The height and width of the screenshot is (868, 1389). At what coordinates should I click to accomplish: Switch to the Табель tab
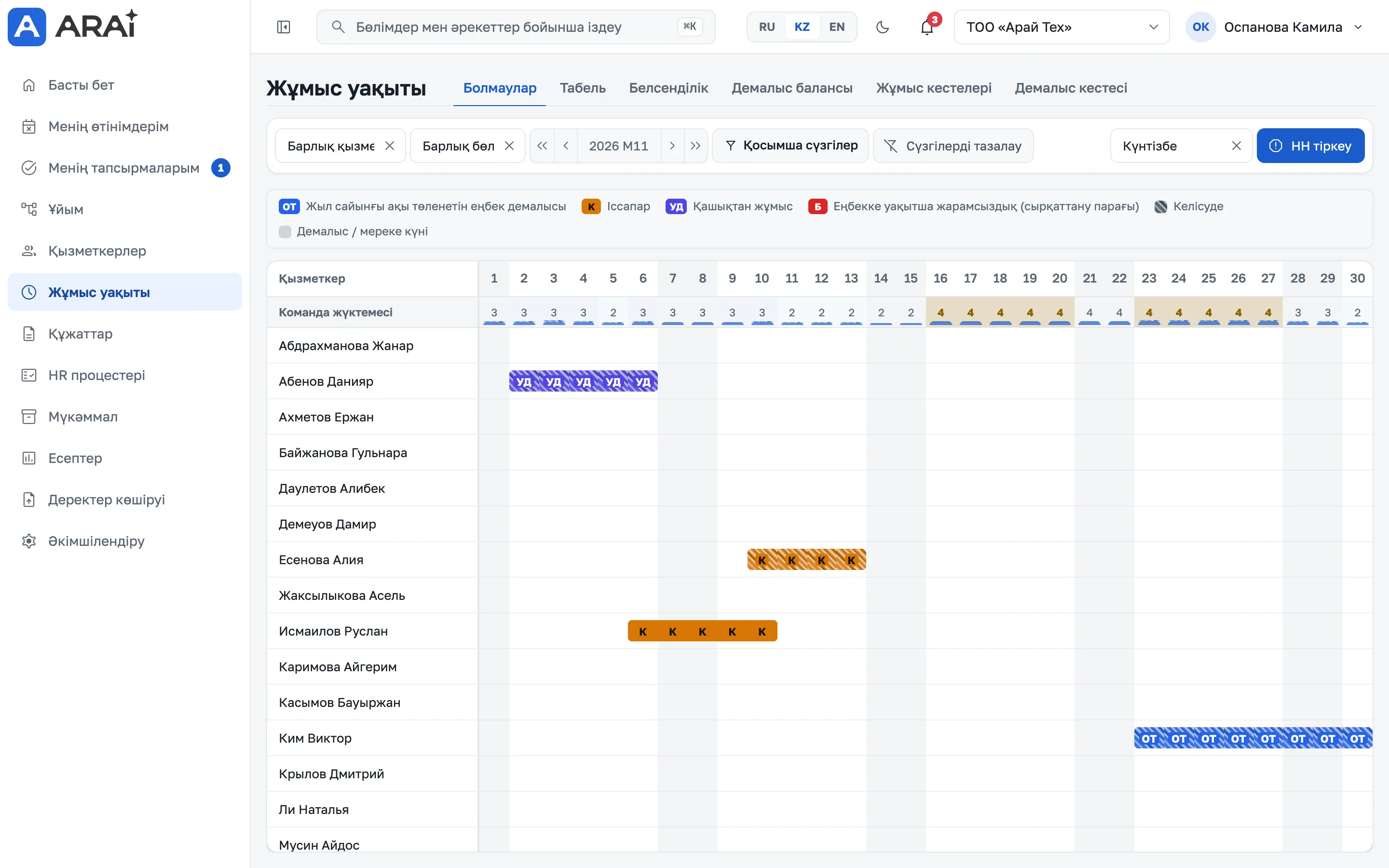(583, 88)
